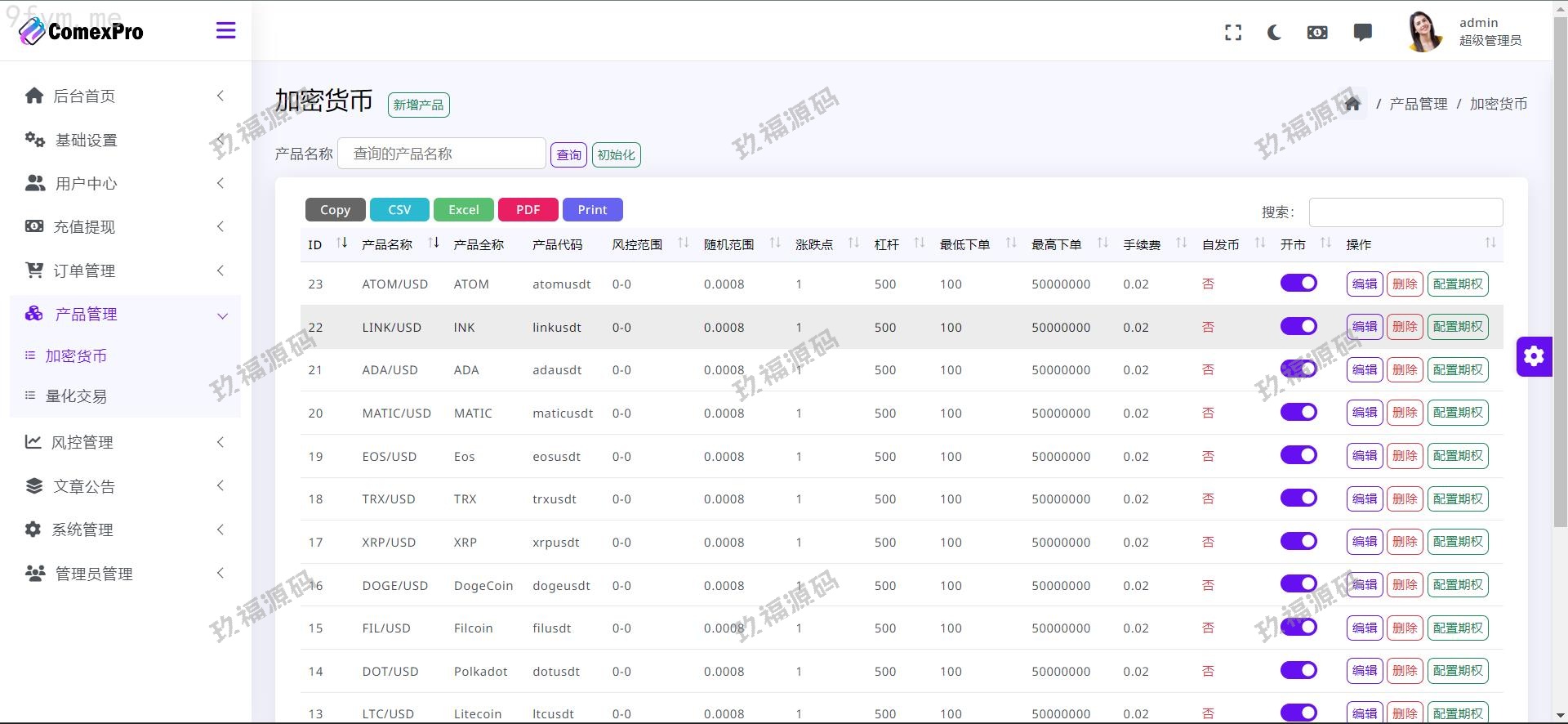This screenshot has width=1568, height=724.
Task: Open the chat message icon
Action: (x=1362, y=33)
